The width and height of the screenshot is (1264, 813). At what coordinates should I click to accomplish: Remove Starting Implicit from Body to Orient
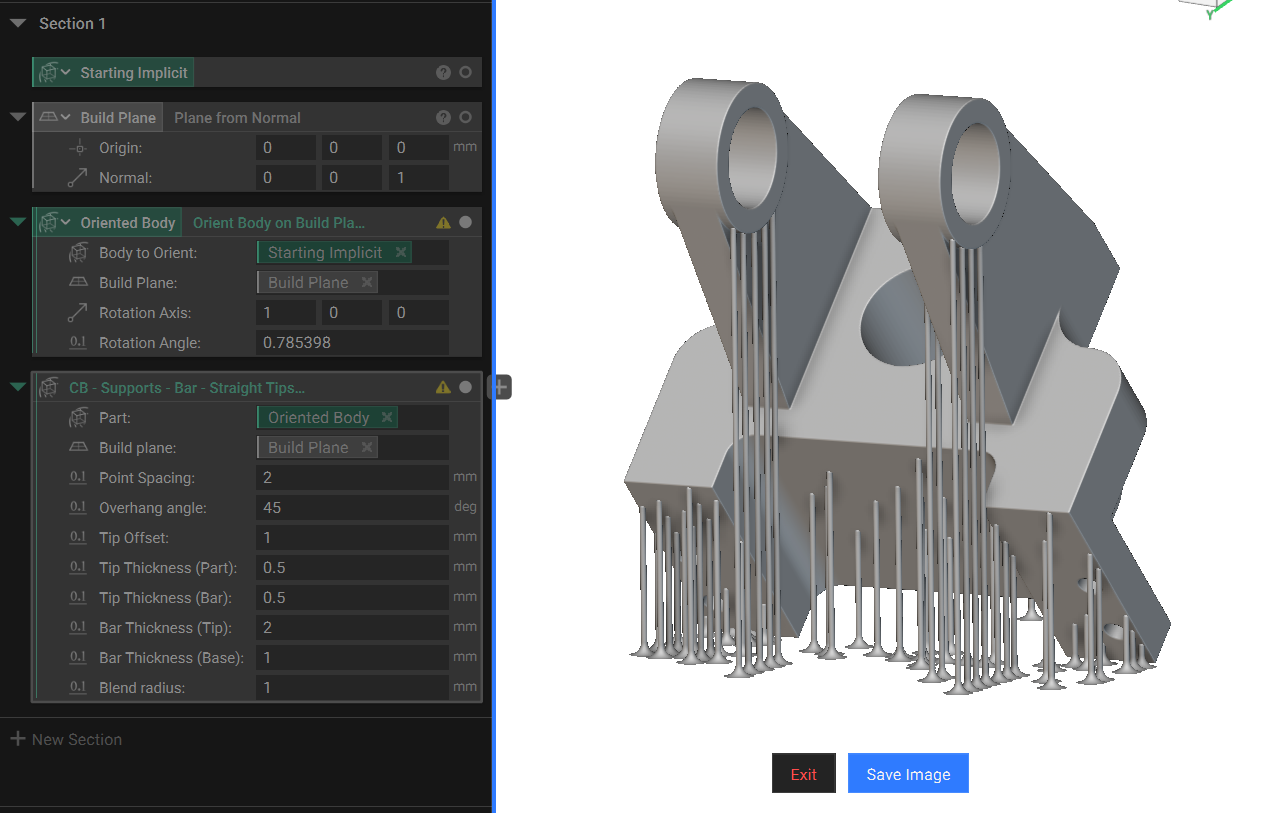coord(400,252)
